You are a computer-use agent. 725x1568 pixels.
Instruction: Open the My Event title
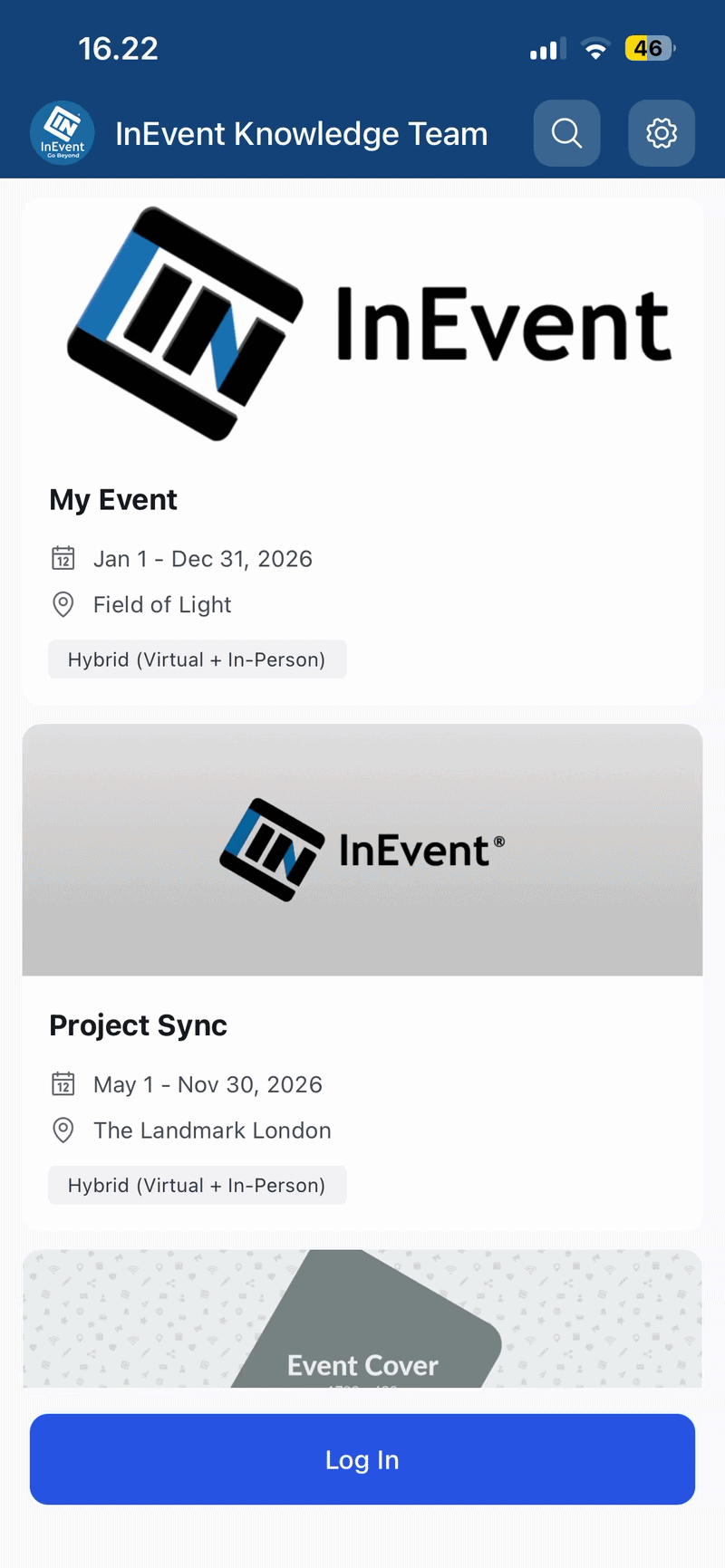pos(113,500)
